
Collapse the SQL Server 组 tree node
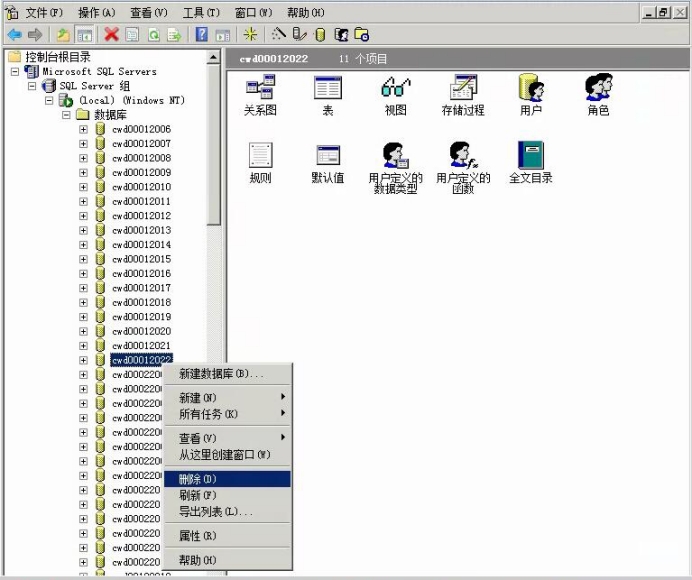(x=32, y=86)
